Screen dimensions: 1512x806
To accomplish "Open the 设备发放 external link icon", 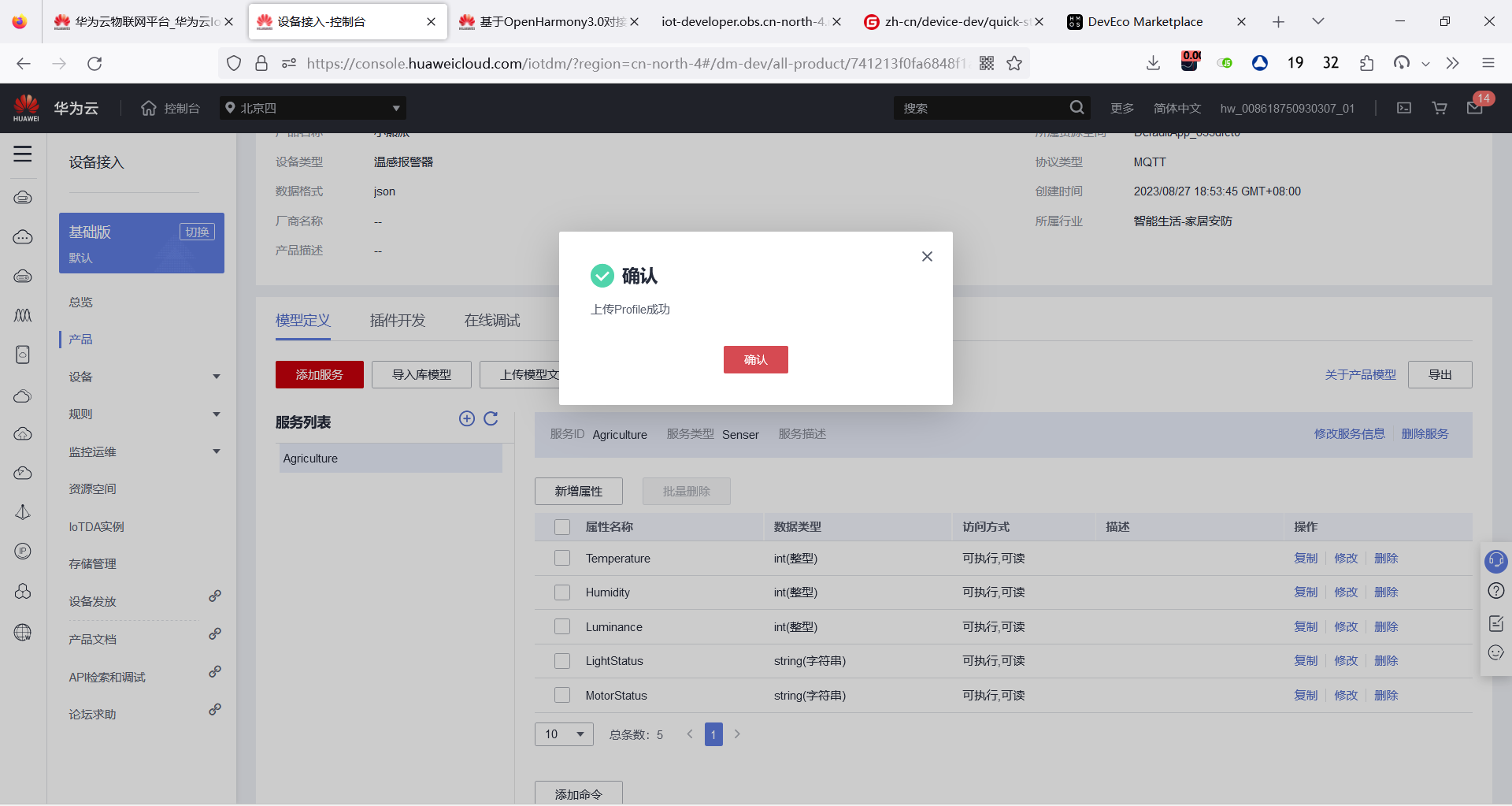I will 215,596.
